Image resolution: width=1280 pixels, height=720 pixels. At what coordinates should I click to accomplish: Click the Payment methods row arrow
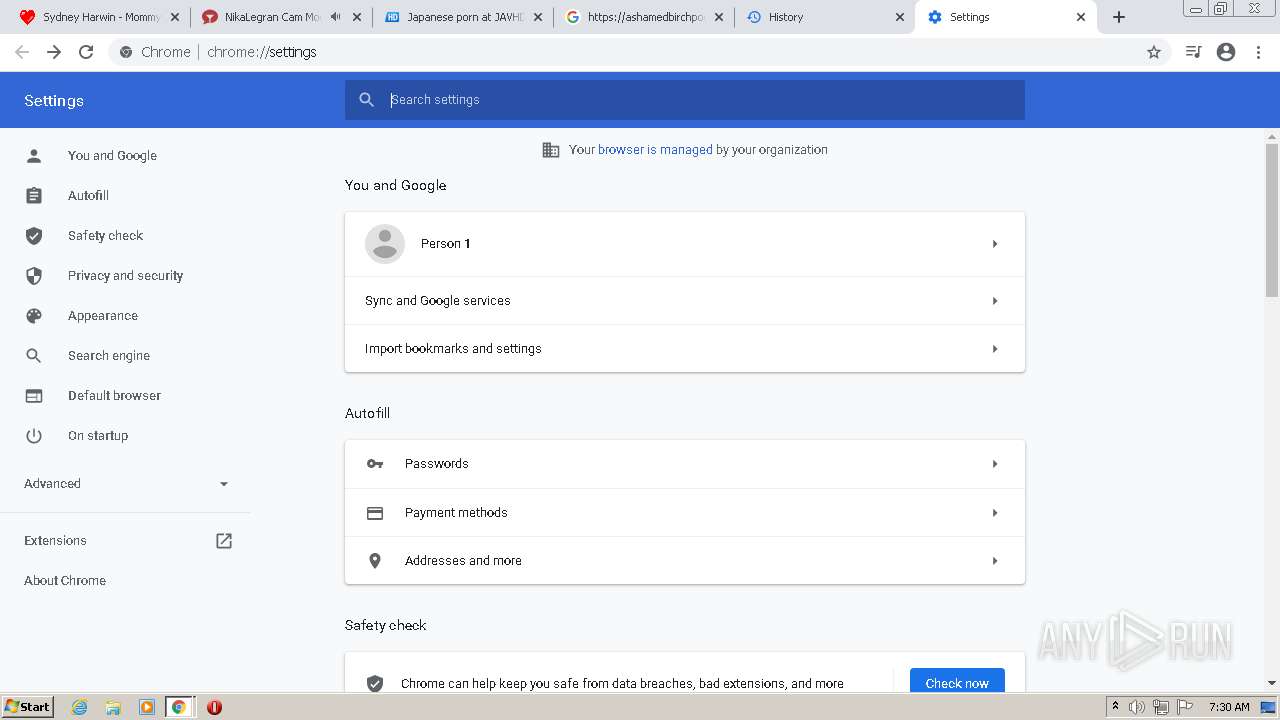pos(995,513)
